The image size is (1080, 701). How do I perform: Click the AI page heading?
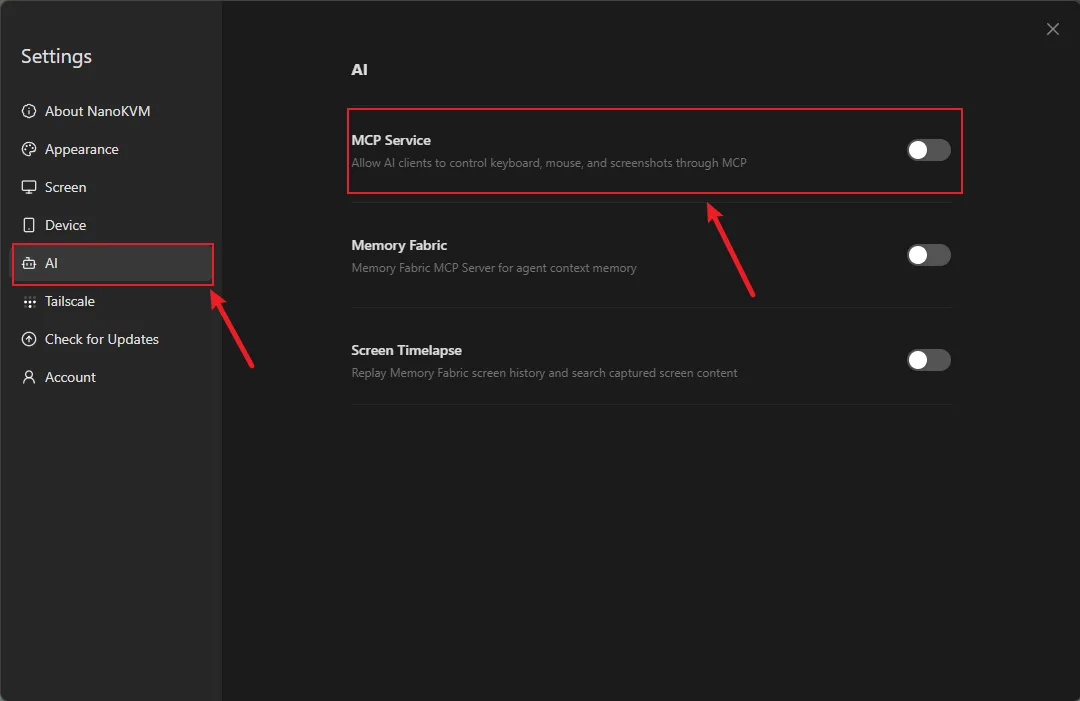click(359, 70)
